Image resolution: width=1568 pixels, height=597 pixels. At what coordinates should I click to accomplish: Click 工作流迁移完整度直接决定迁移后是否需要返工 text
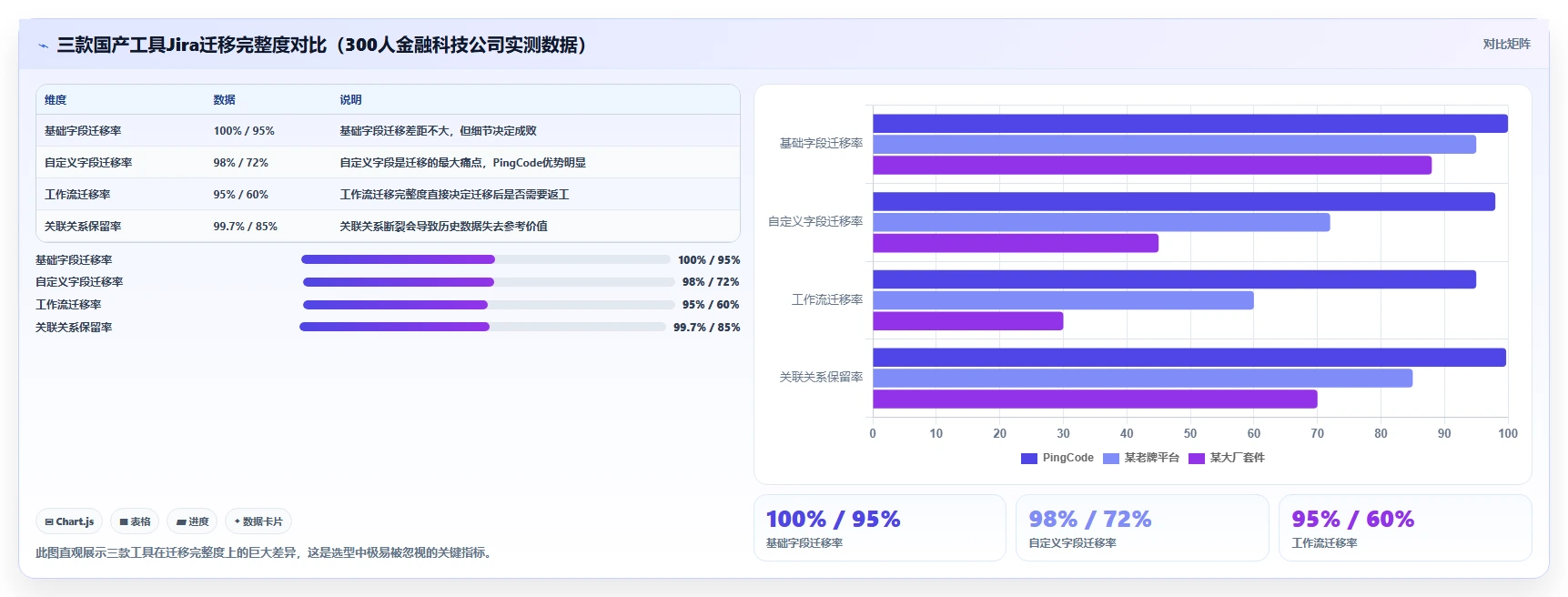[454, 195]
